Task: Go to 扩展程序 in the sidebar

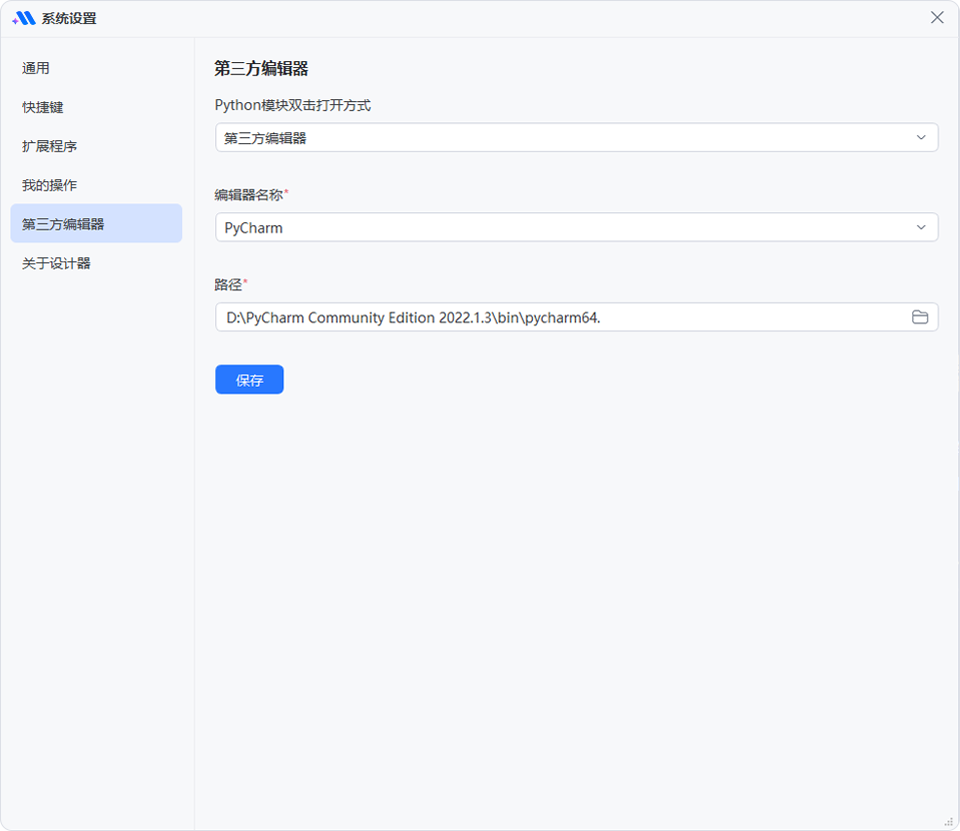Action: 50,146
